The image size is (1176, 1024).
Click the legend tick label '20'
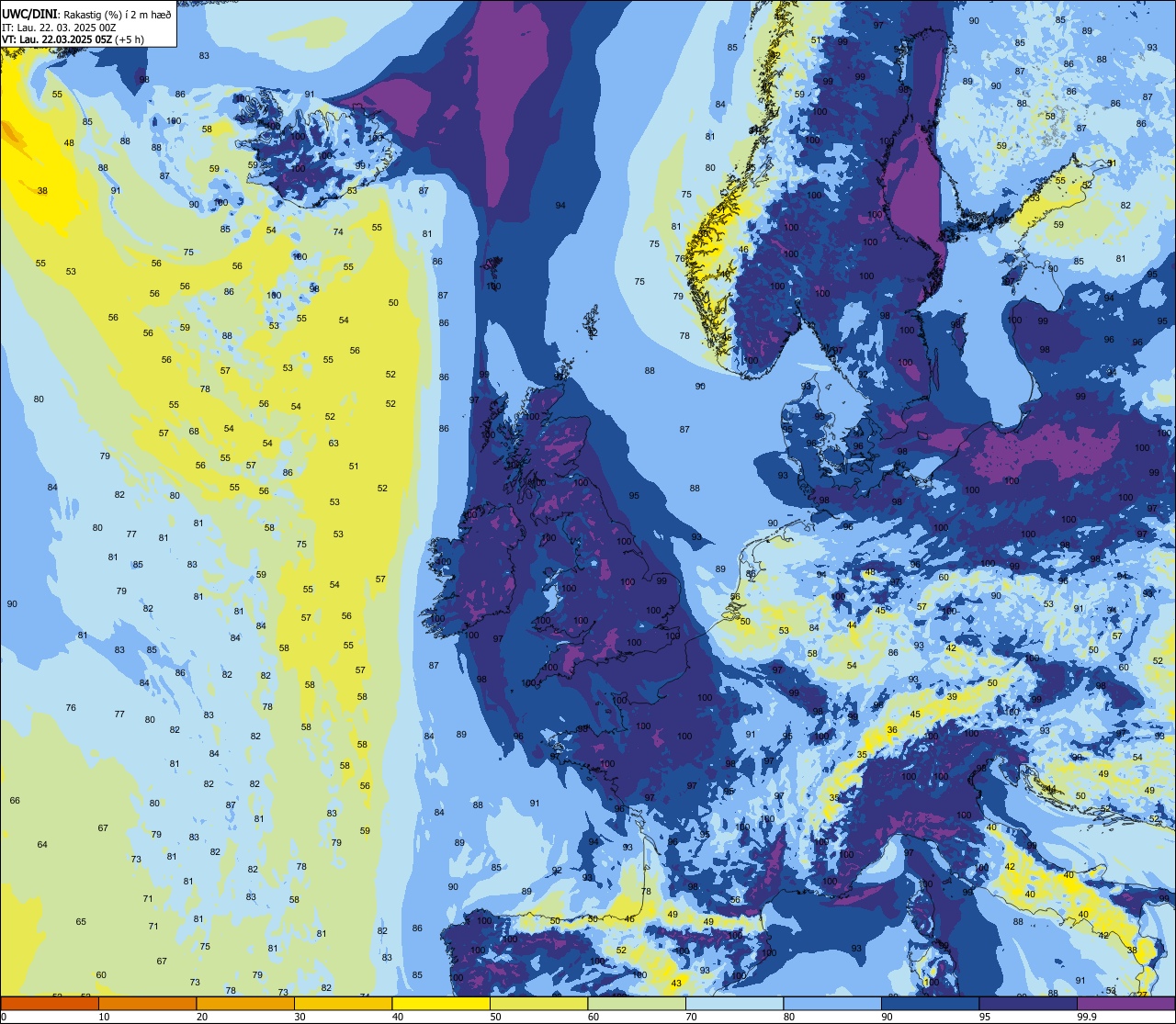(202, 1017)
